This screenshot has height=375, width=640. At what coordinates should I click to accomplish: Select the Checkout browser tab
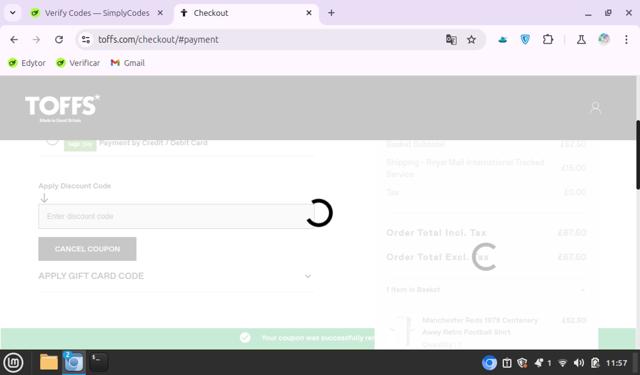pos(246,13)
